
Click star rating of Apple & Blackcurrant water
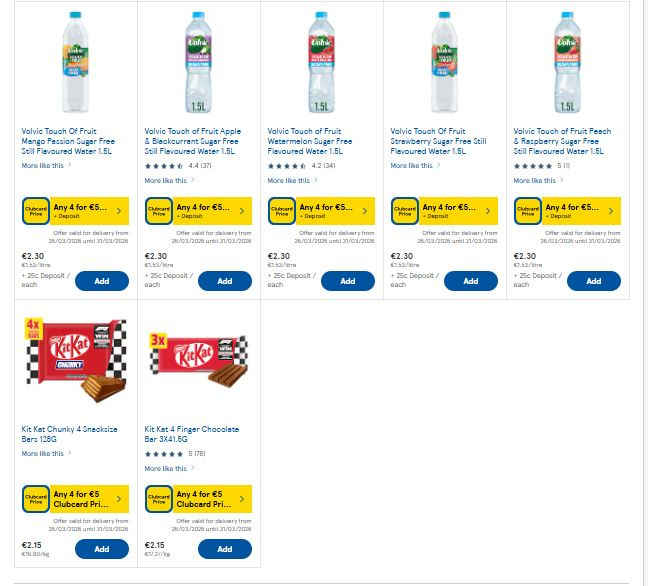tap(164, 166)
